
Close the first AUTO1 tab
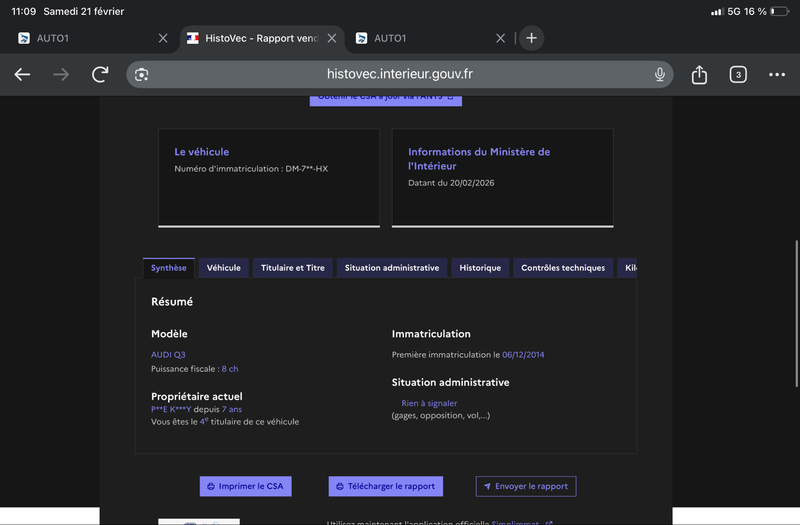point(163,38)
